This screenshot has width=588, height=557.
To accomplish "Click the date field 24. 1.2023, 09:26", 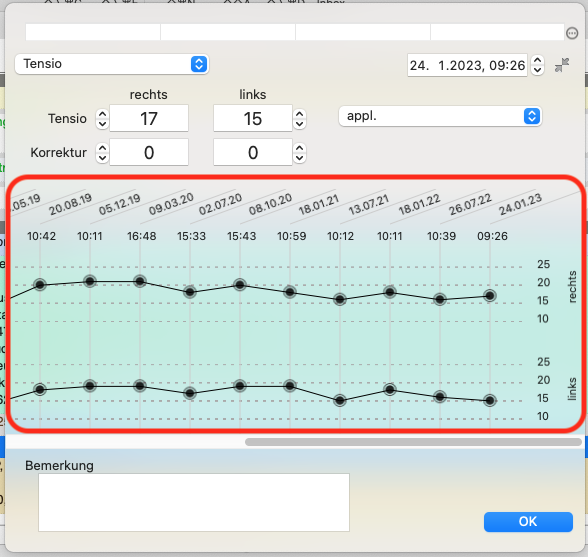I will tap(467, 65).
